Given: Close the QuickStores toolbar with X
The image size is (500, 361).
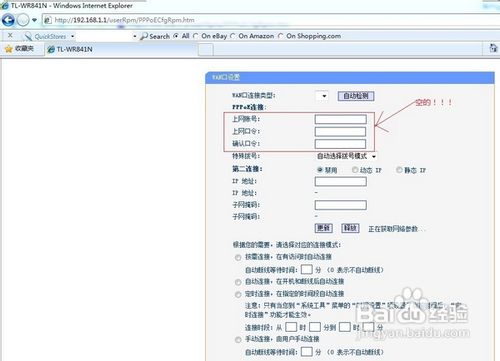Looking at the screenshot, I should (10, 35).
